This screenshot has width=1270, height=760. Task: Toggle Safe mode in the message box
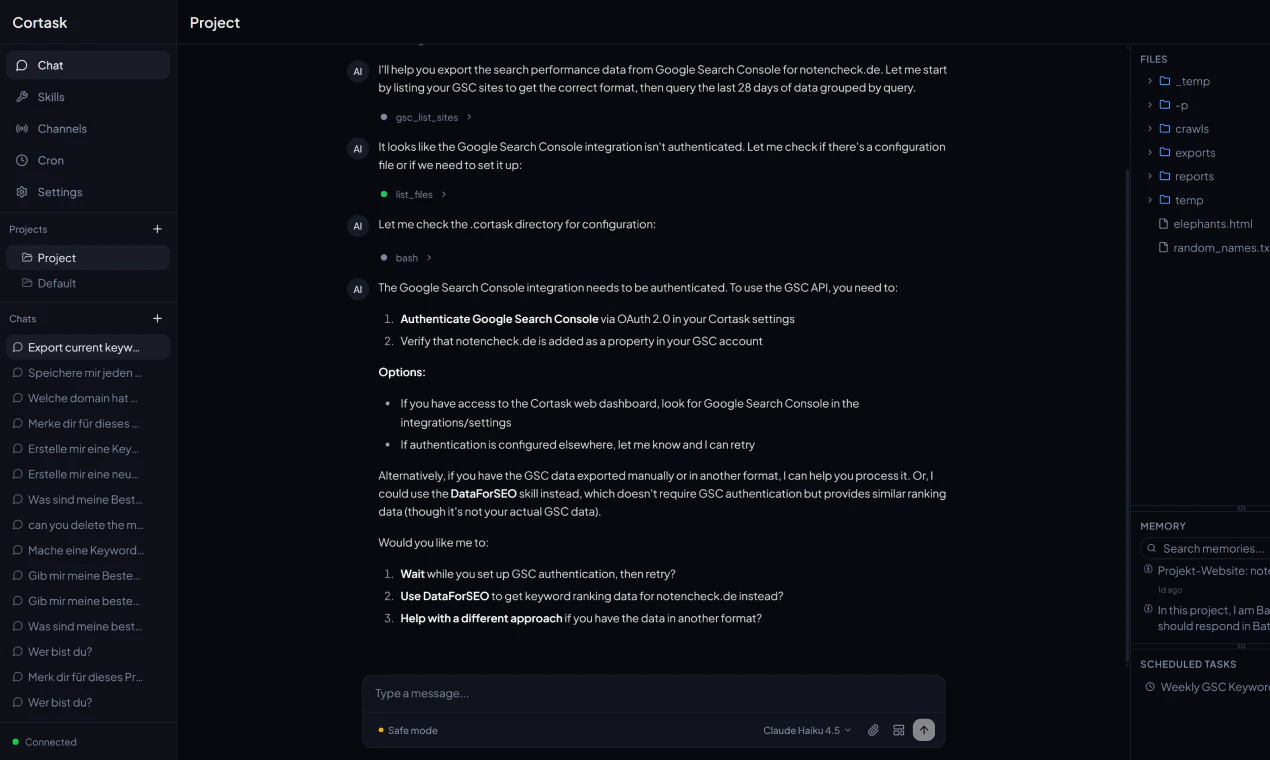point(408,731)
